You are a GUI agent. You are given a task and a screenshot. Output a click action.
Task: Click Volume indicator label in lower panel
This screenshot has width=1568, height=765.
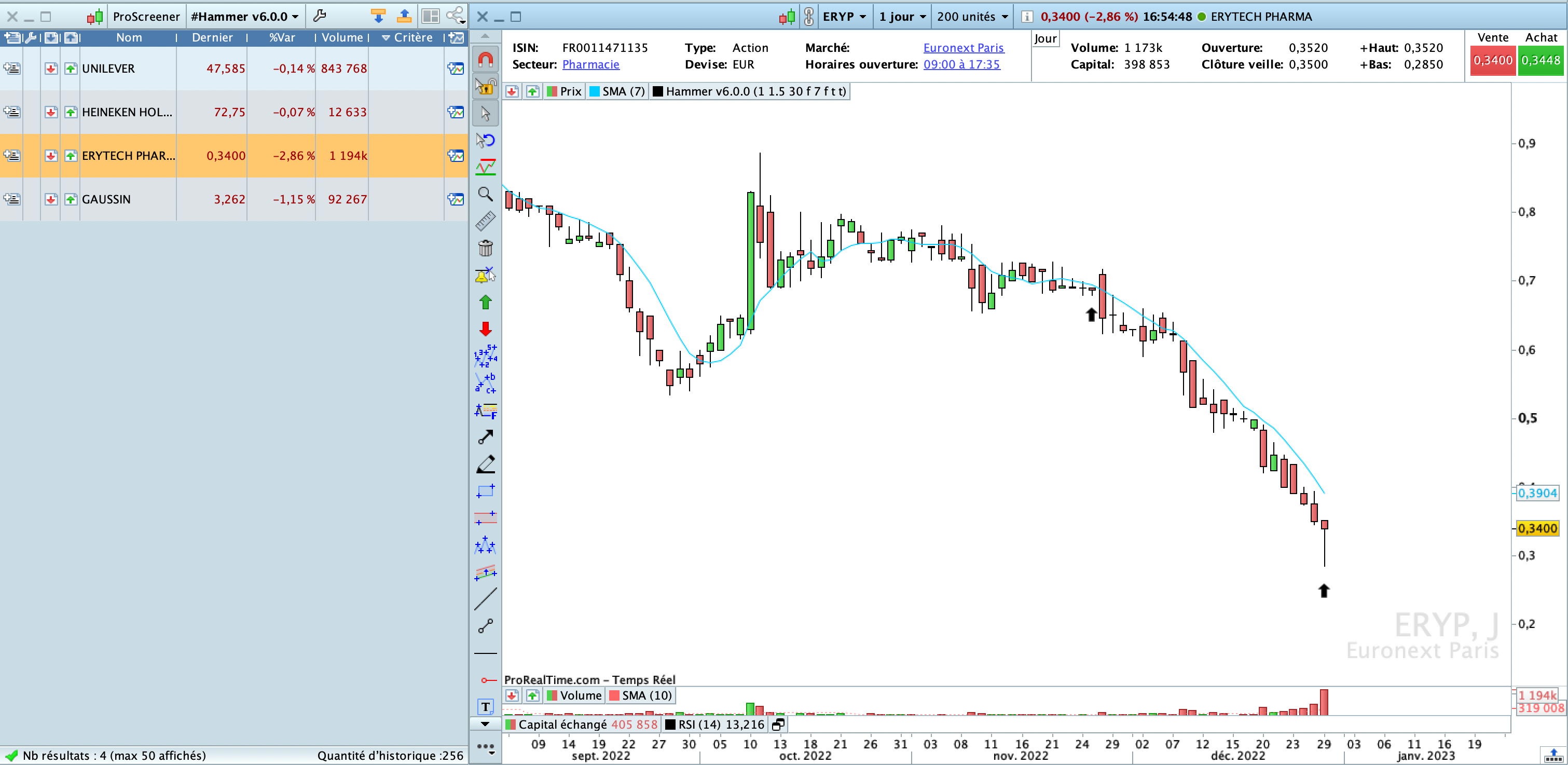point(574,695)
